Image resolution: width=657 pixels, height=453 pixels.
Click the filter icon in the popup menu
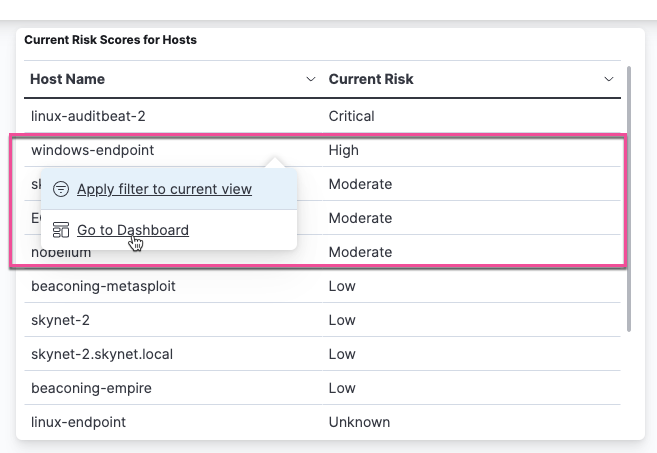61,189
